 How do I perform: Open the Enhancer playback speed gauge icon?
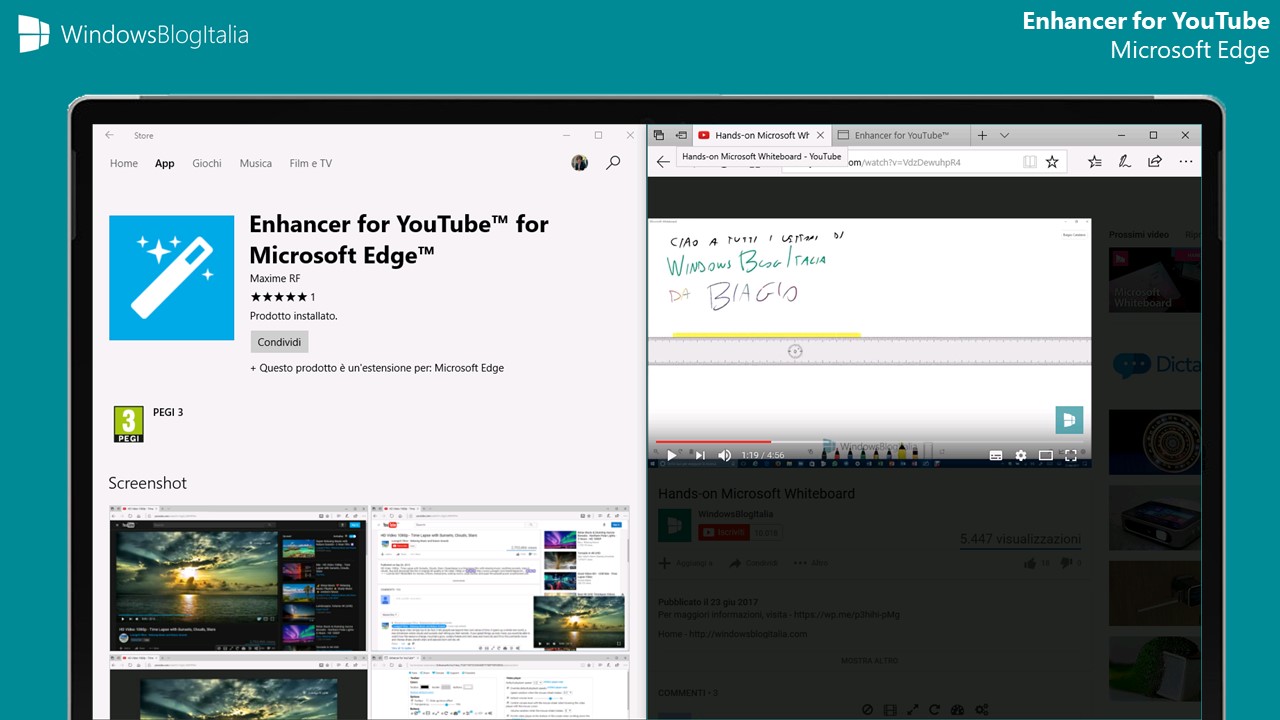tap(958, 710)
